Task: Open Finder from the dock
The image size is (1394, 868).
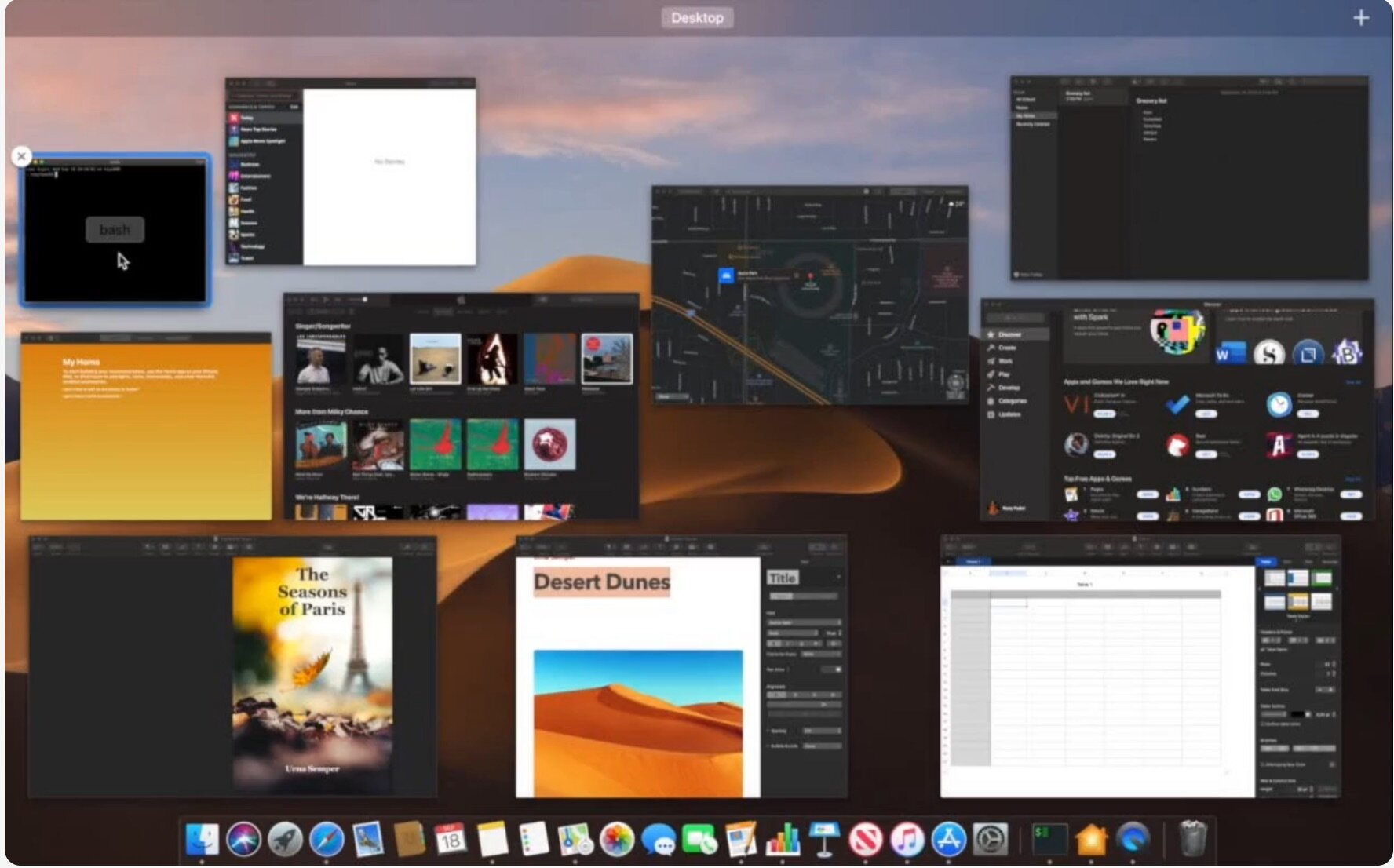Action: tap(203, 840)
